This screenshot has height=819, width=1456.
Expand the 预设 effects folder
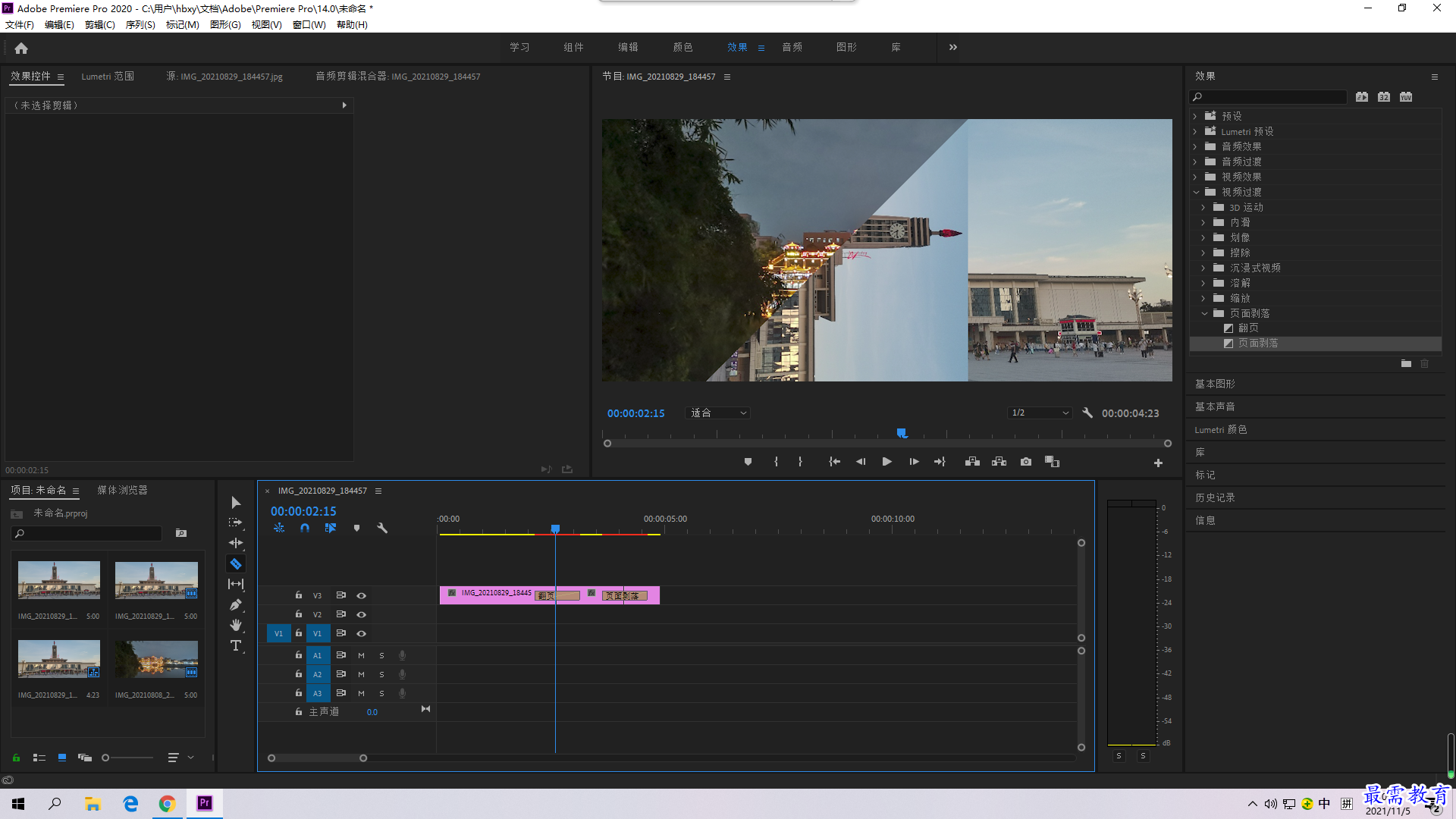click(x=1195, y=116)
